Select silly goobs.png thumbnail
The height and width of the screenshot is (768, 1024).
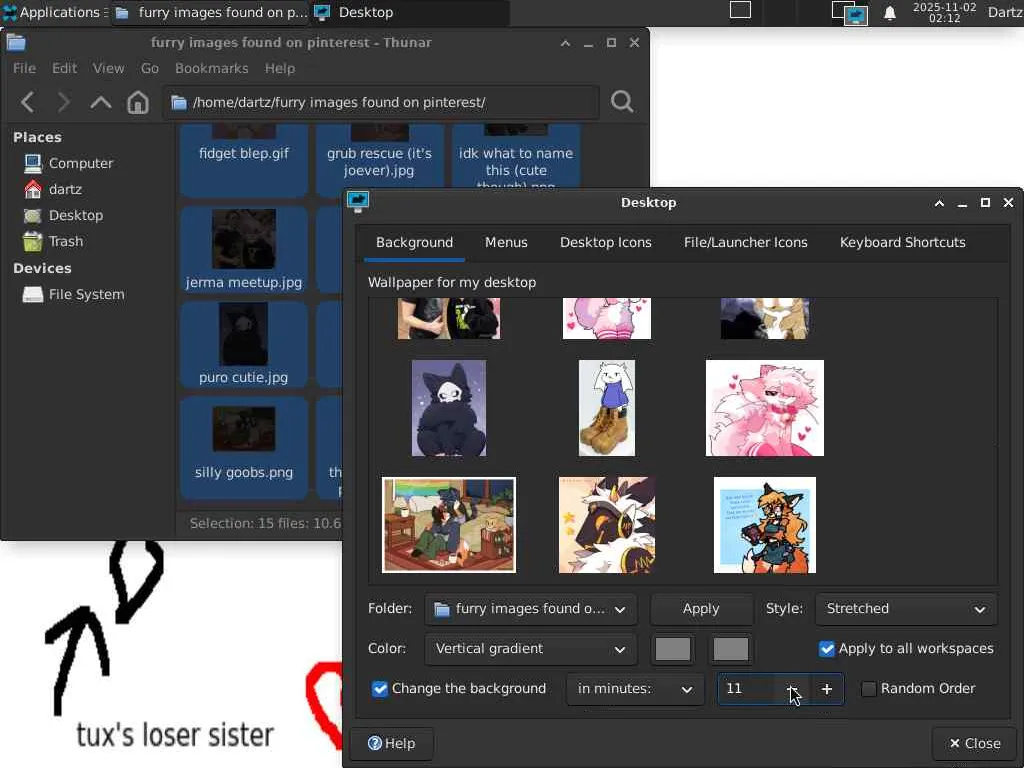tap(244, 428)
